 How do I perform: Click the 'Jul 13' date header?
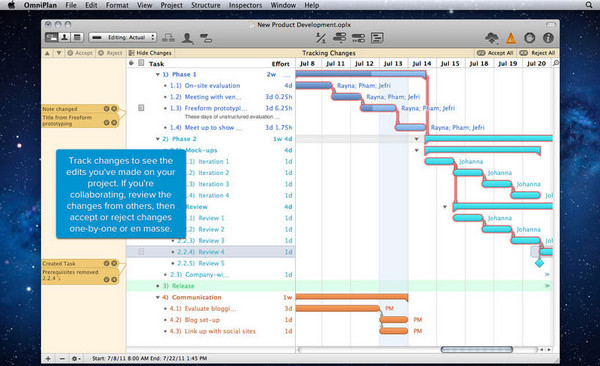pyautogui.click(x=393, y=64)
